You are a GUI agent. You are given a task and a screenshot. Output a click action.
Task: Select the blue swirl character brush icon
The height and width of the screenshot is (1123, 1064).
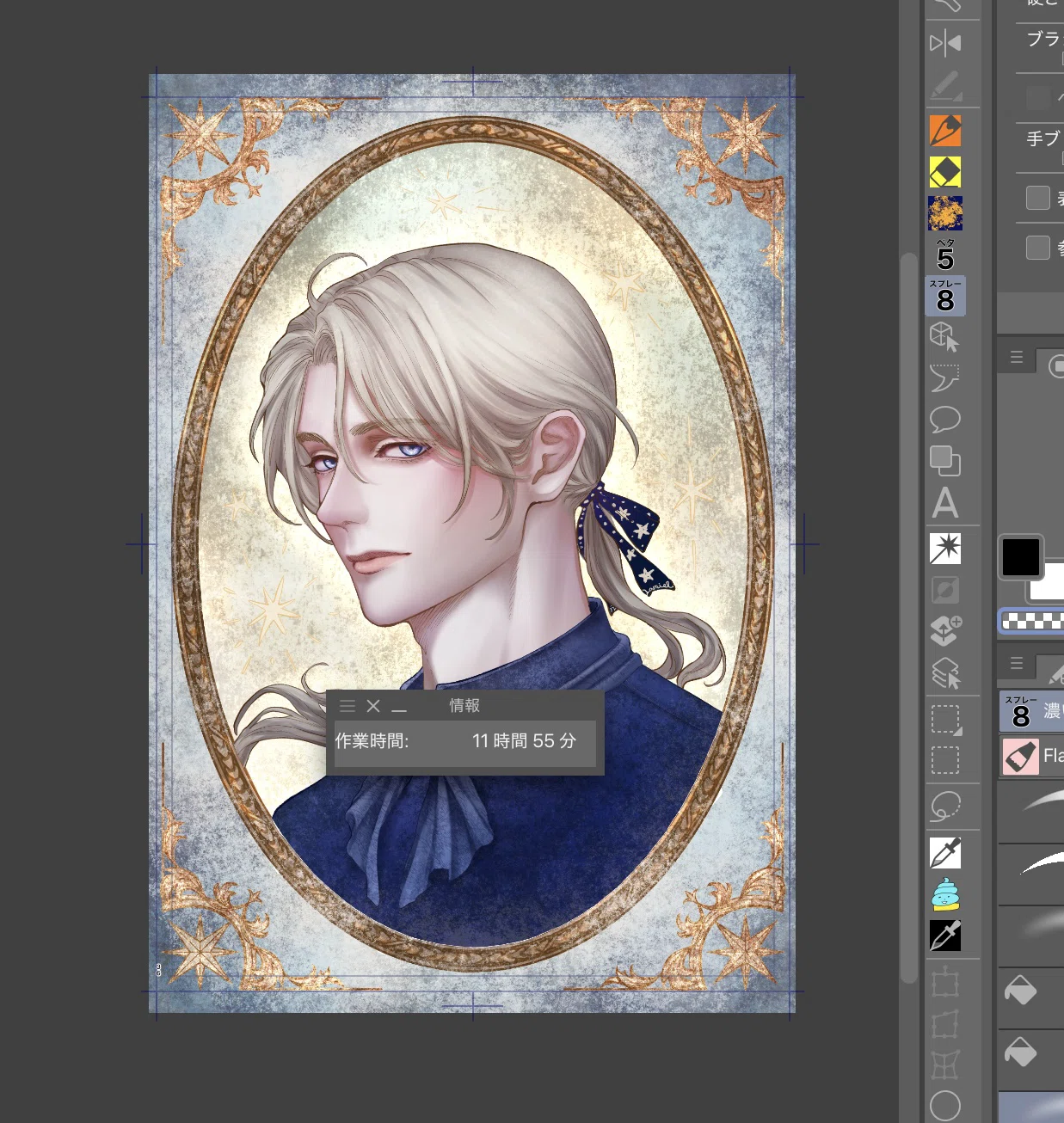point(945,894)
